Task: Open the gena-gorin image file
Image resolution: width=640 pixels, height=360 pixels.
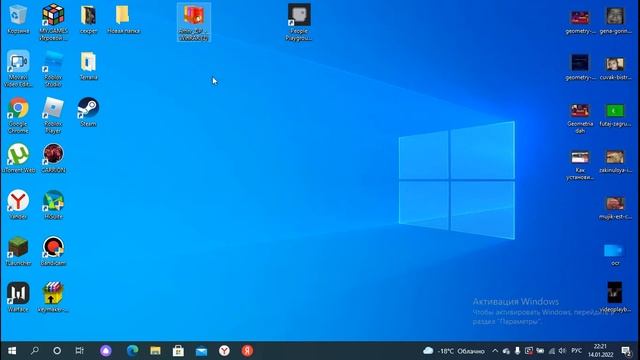Action: coord(615,20)
